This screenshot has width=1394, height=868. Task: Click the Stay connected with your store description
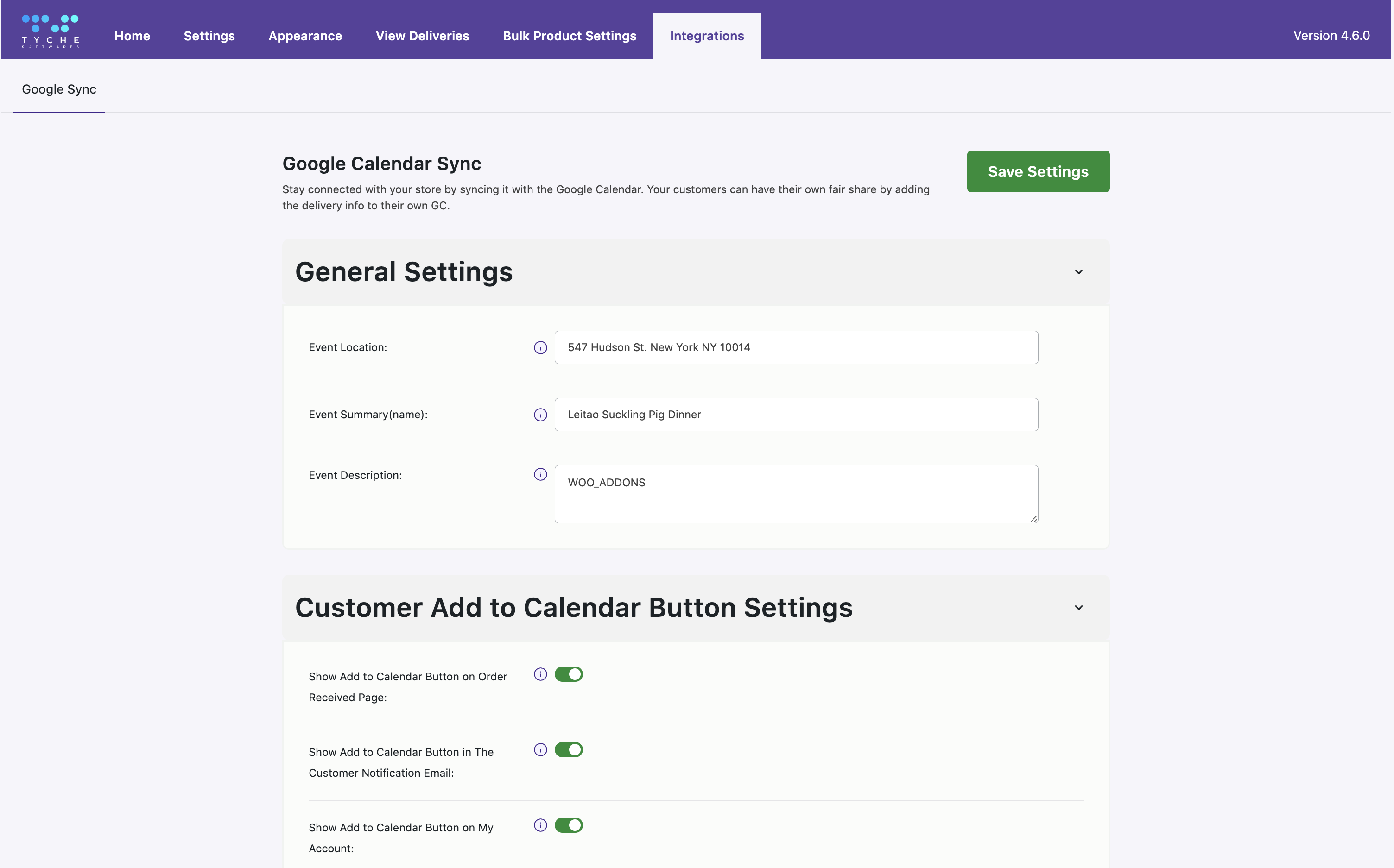point(606,197)
